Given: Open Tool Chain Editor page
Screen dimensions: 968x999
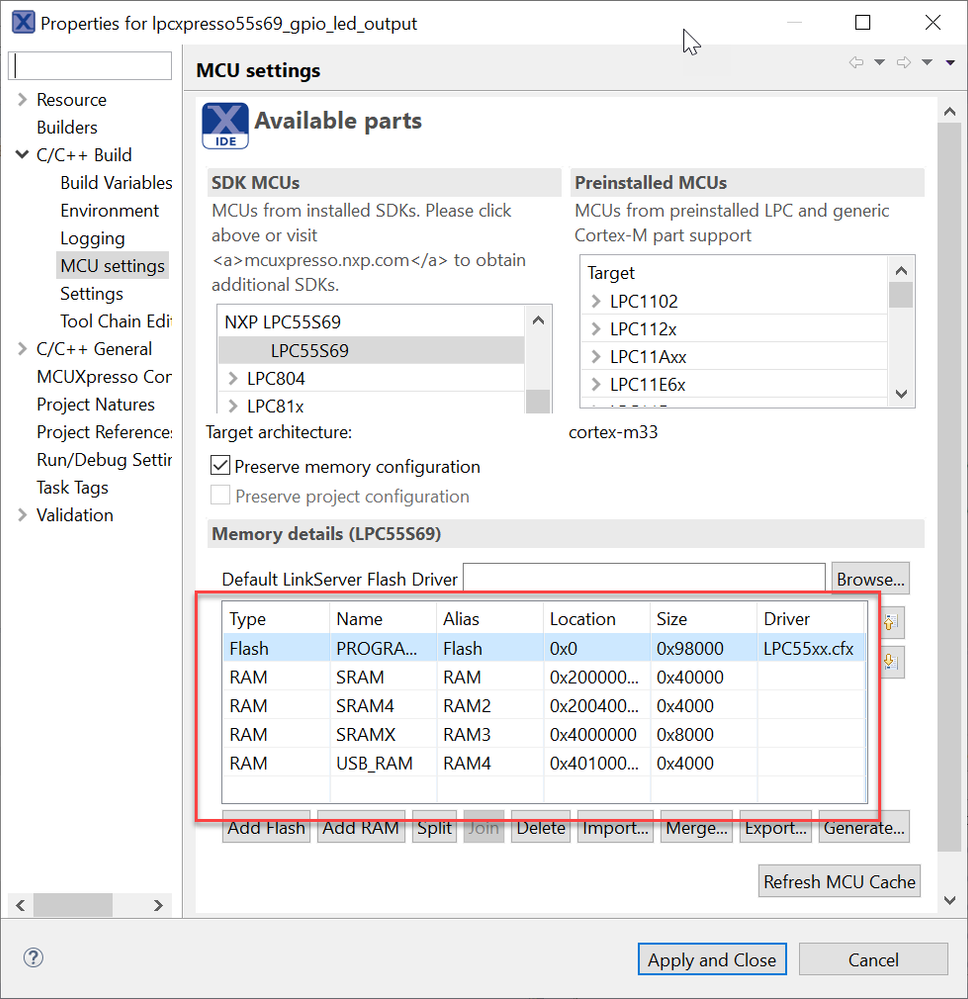Looking at the screenshot, I should pos(115,321).
